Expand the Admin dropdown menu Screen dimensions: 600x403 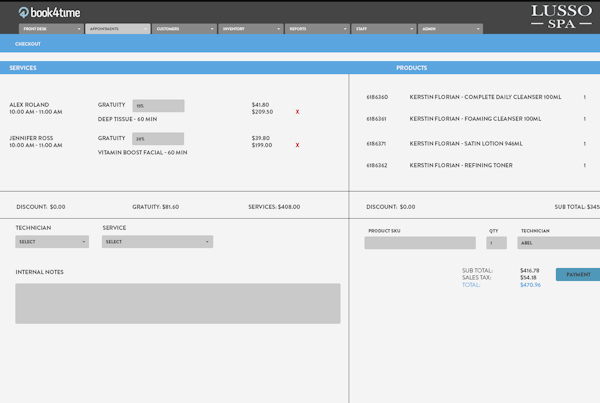pos(449,29)
